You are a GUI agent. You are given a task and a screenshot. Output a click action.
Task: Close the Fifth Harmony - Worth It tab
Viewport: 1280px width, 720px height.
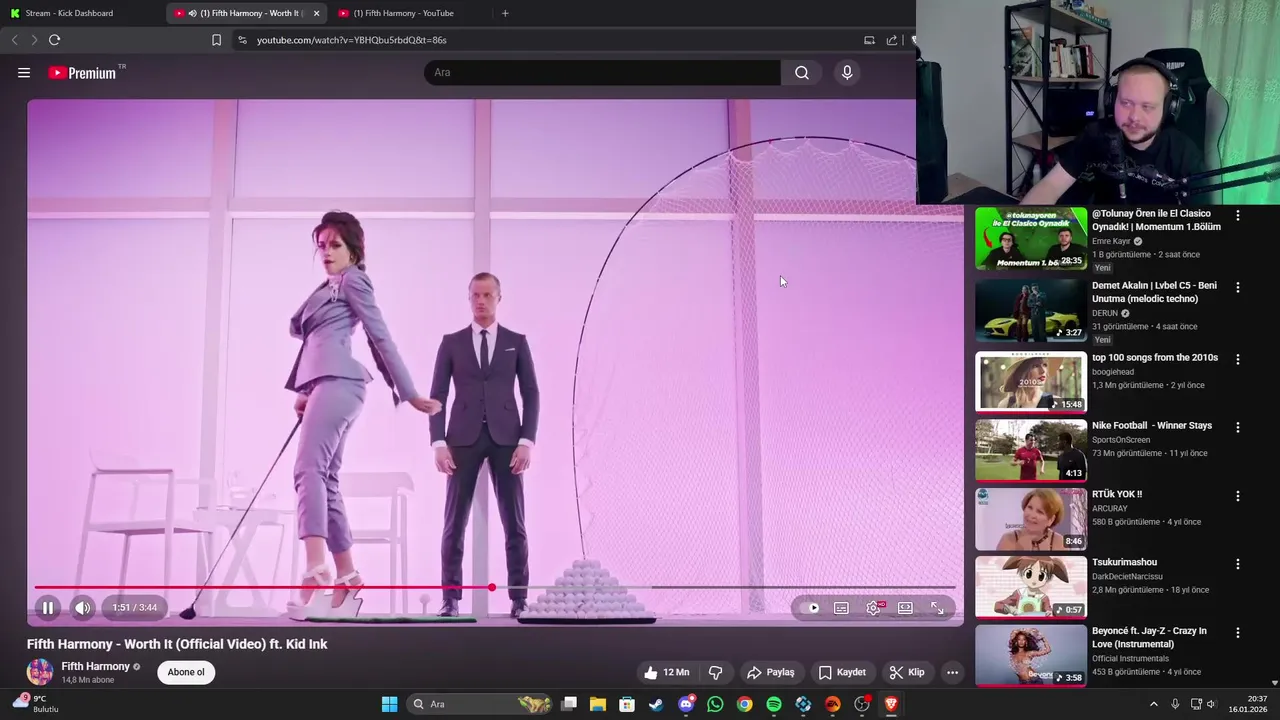click(316, 13)
